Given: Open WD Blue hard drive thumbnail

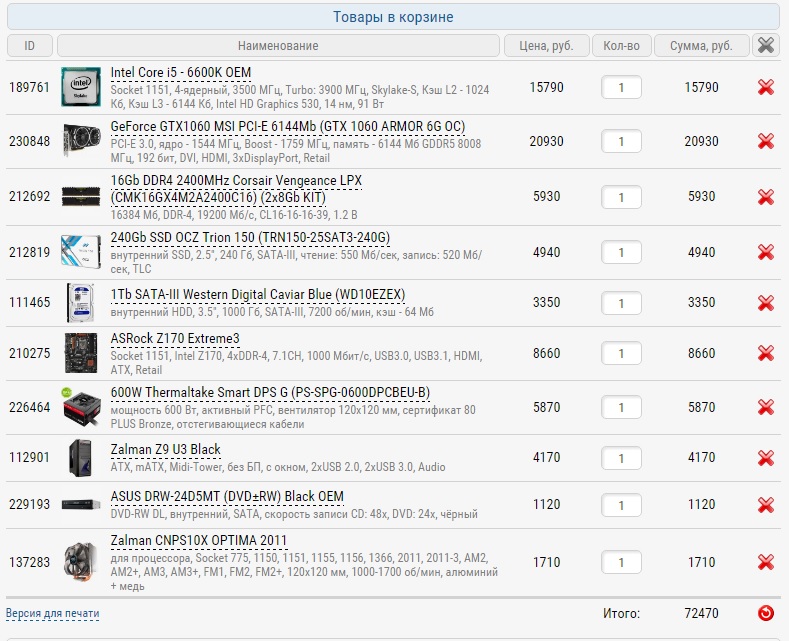Looking at the screenshot, I should [x=81, y=302].
